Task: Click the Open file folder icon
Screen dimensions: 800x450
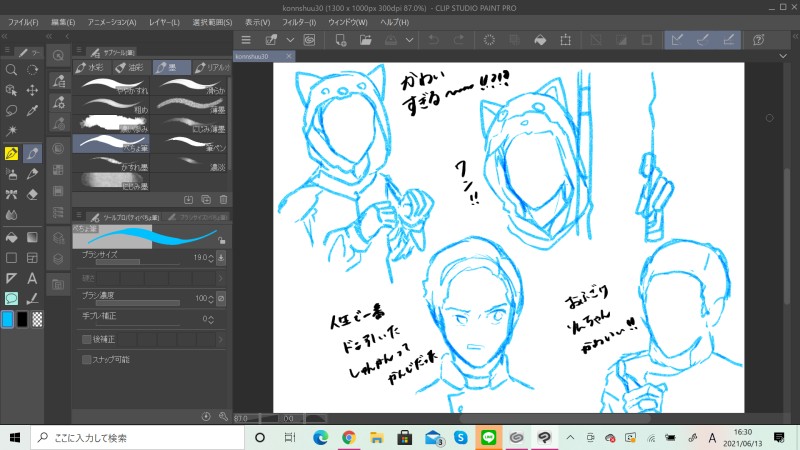Action: [365, 40]
